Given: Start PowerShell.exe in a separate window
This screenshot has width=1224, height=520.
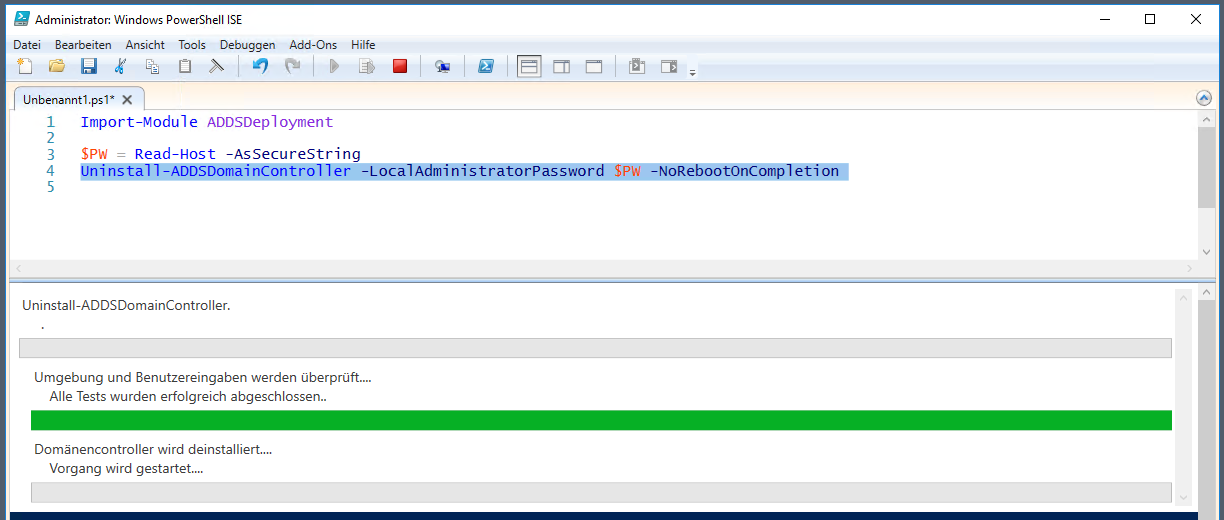Looking at the screenshot, I should tap(485, 66).
